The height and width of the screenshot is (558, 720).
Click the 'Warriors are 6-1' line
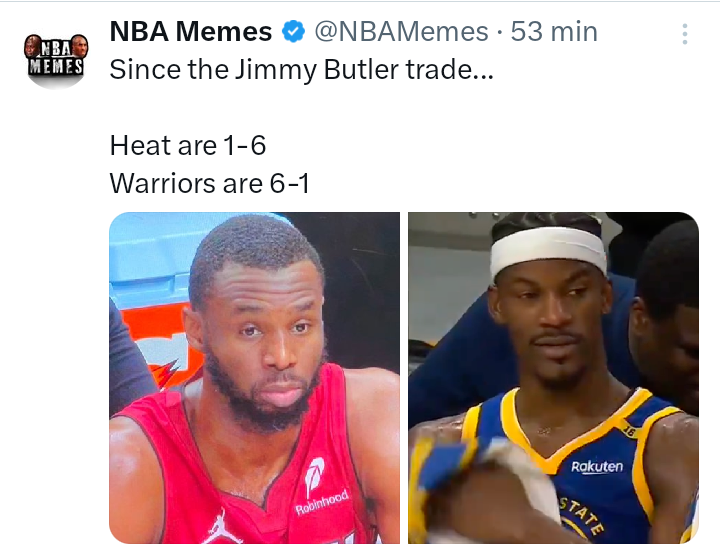(209, 183)
